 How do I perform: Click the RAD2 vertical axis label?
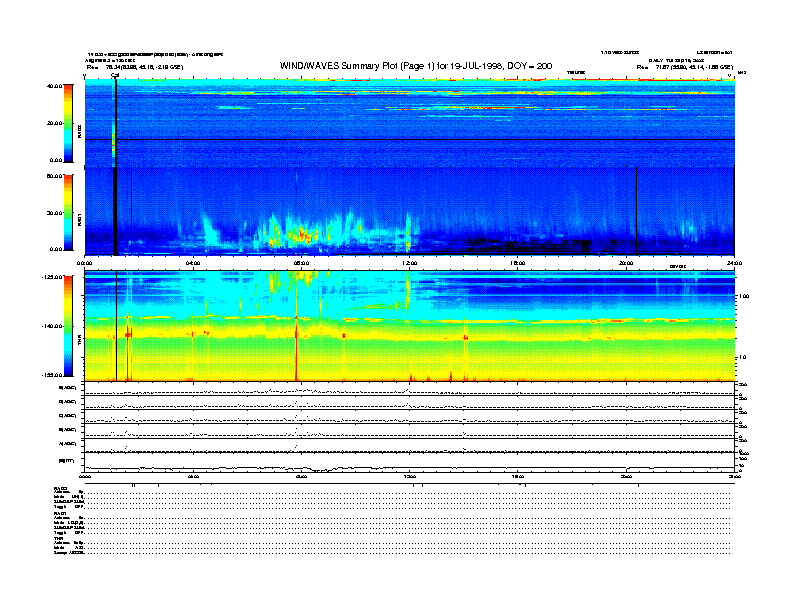tap(79, 131)
